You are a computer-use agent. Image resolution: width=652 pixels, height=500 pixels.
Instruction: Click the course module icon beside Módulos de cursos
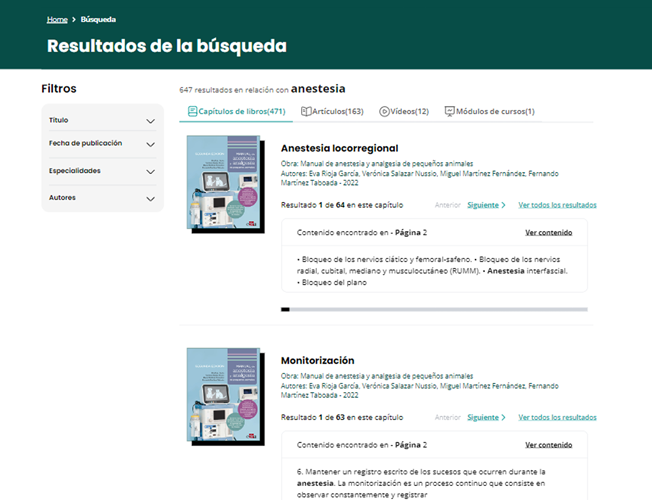pos(449,111)
